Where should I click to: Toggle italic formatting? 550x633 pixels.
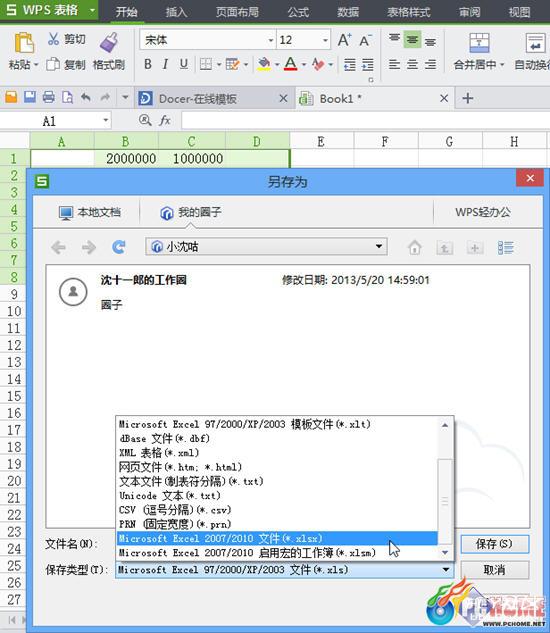pos(165,64)
